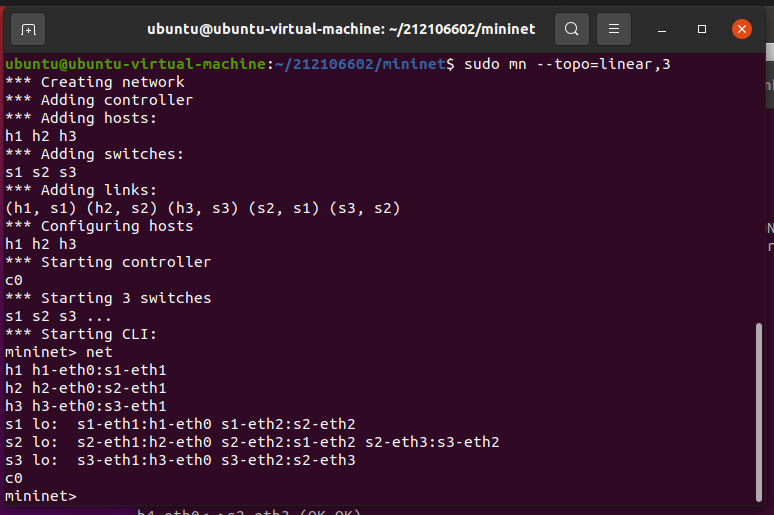The height and width of the screenshot is (515, 774).
Task: Click 'h3 h3-eth0:s3-eth1' output line
Action: click(86, 406)
